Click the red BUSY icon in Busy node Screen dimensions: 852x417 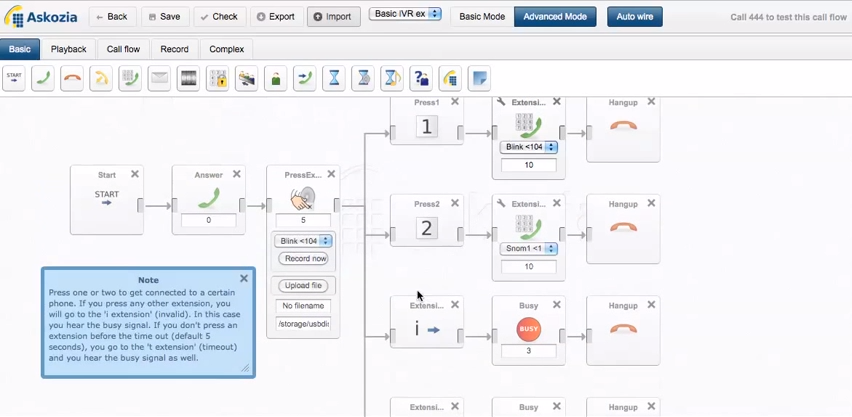click(528, 328)
